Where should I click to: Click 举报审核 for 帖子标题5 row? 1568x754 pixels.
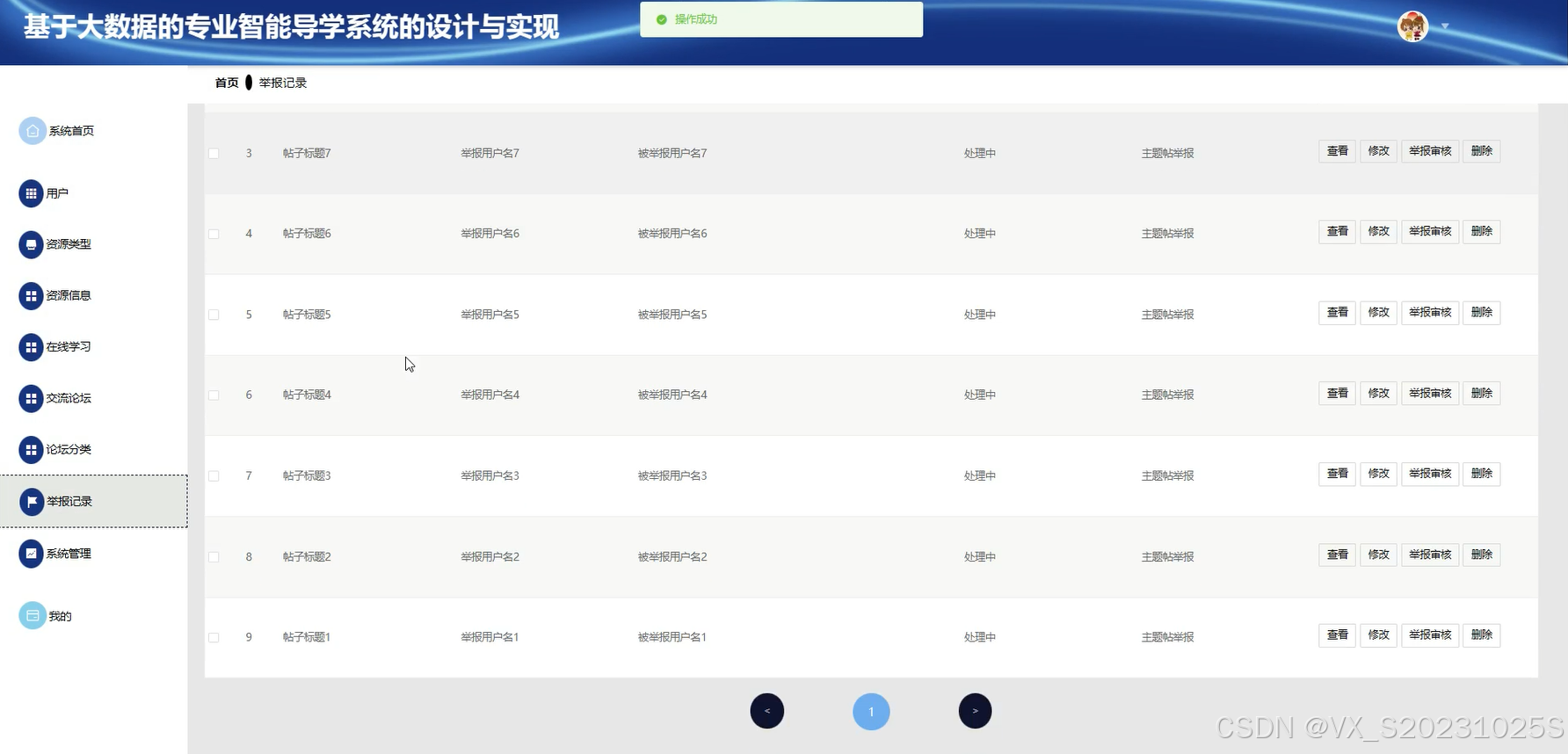[1430, 312]
